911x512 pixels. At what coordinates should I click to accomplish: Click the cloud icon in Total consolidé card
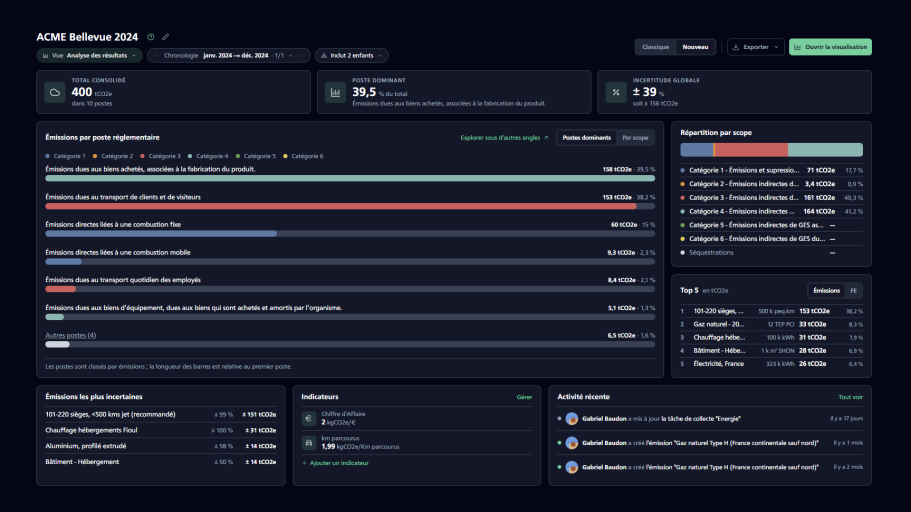pos(55,92)
